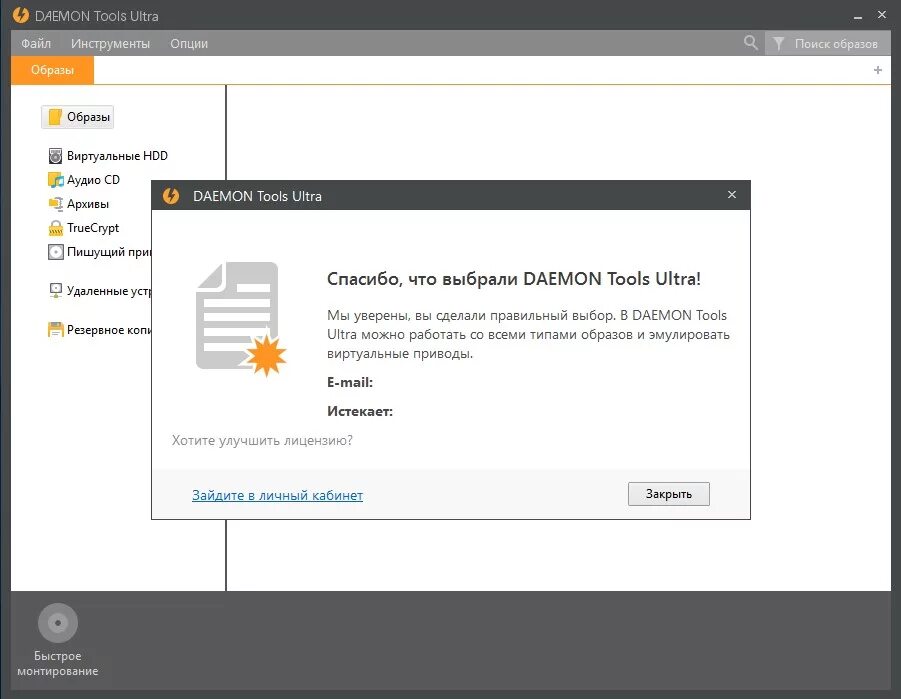Click the Быстрое монтирование disc icon

[57, 623]
